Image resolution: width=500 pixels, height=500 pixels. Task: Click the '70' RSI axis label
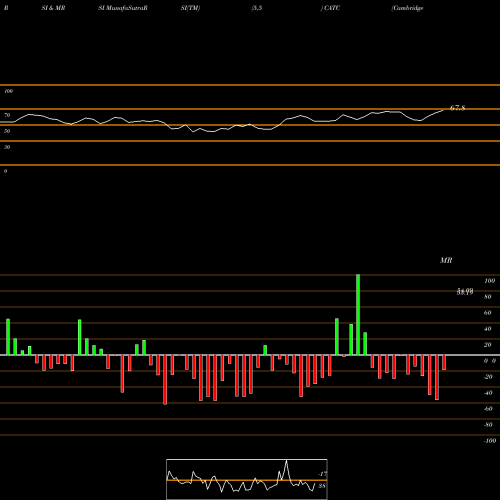7,115
